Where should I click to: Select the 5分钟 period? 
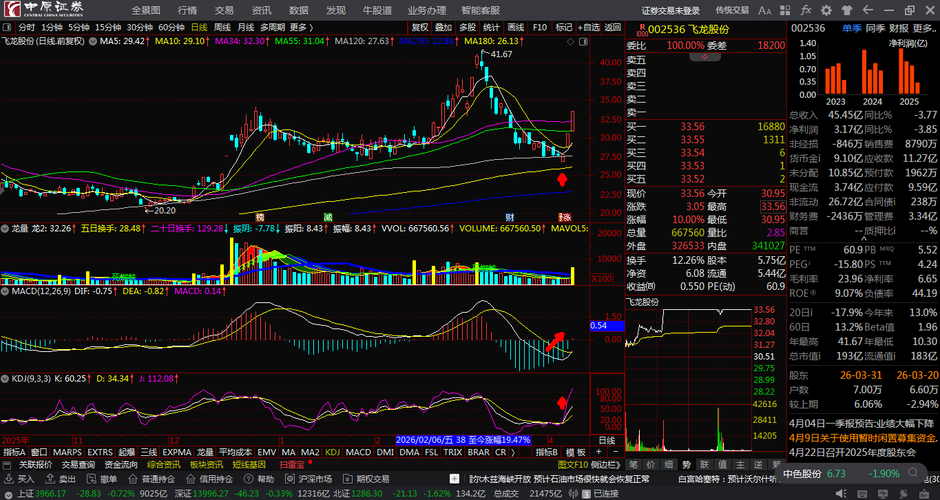[79, 28]
